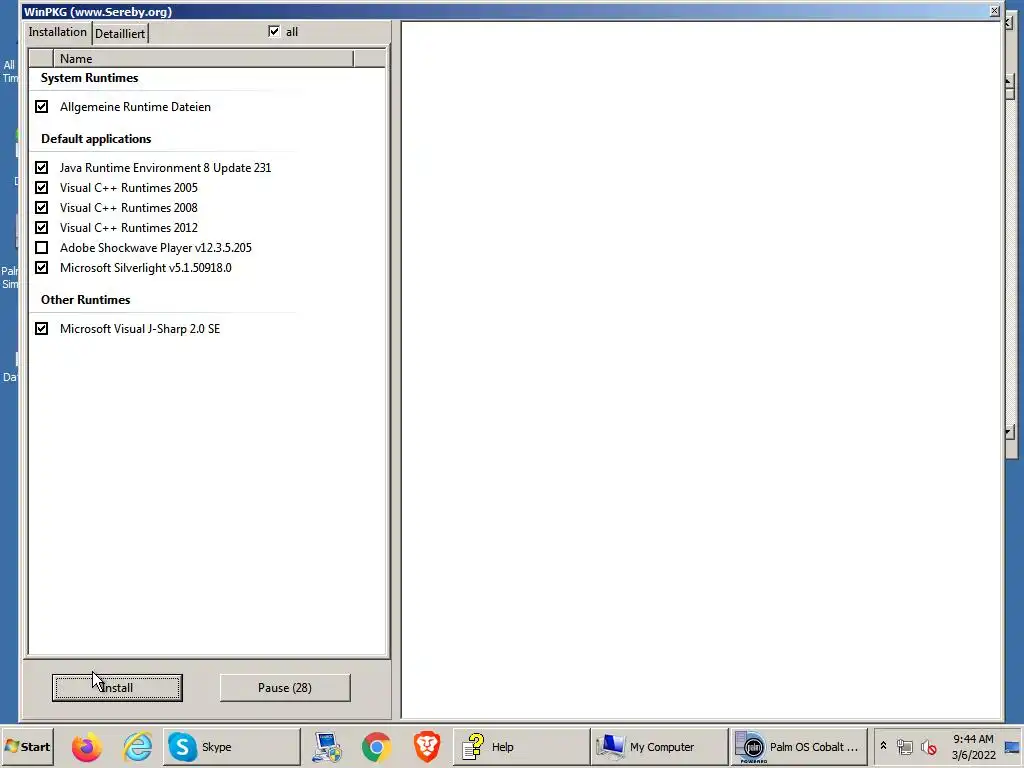
Task: Click the computer shield icon on the taskbar
Action: 327,747
